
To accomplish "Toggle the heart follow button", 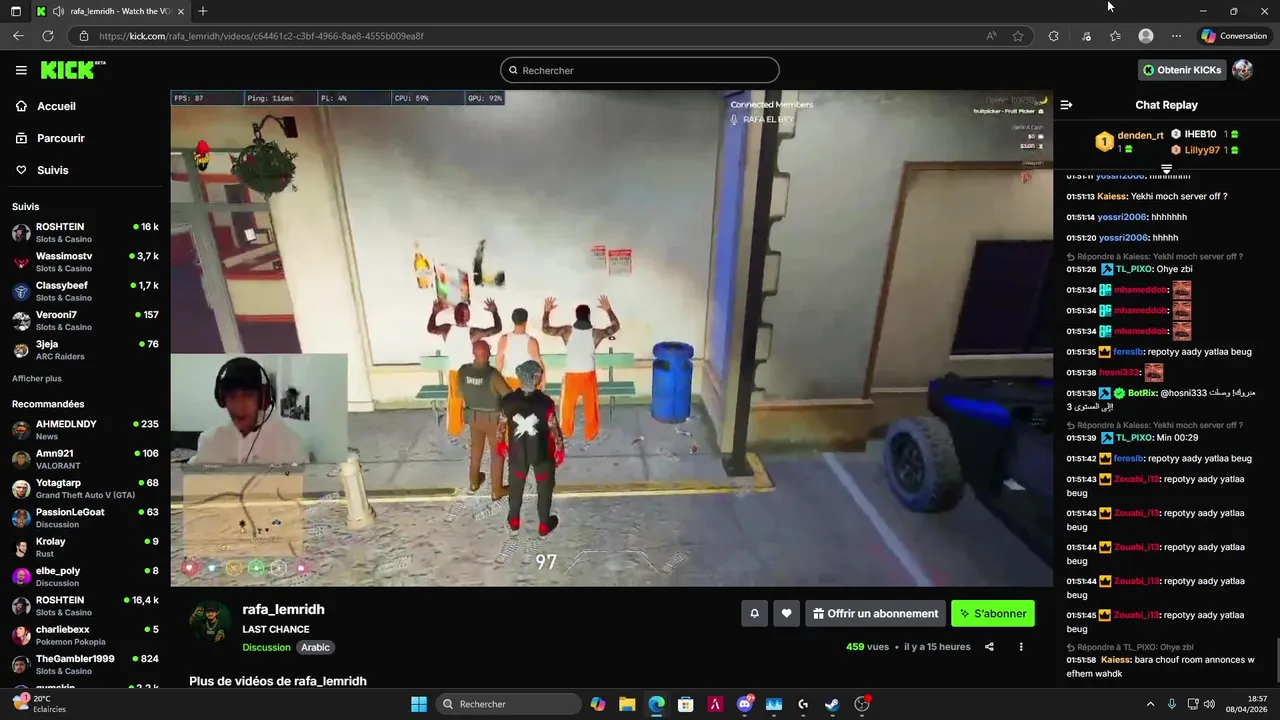I will 787,613.
